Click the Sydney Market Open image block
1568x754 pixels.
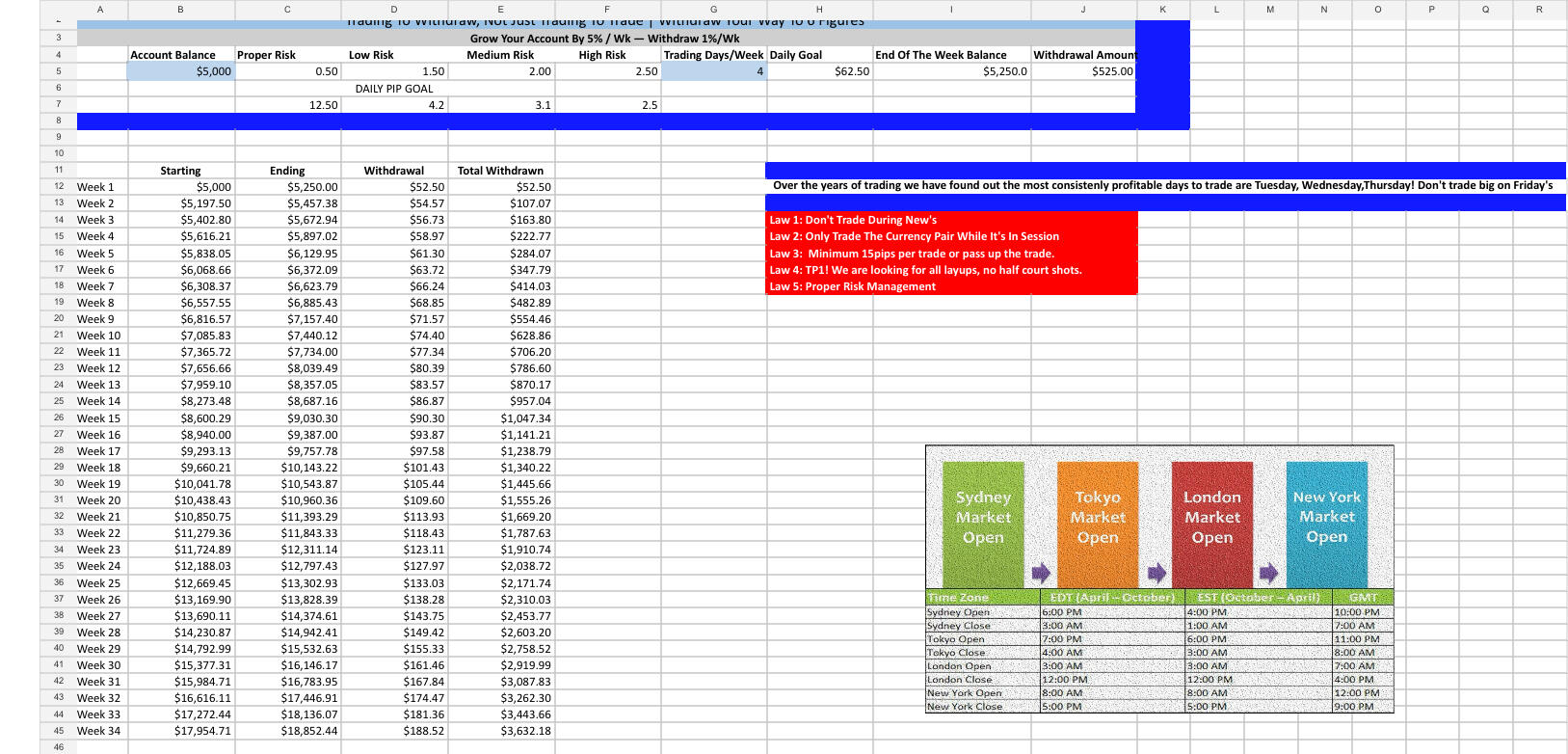click(983, 525)
